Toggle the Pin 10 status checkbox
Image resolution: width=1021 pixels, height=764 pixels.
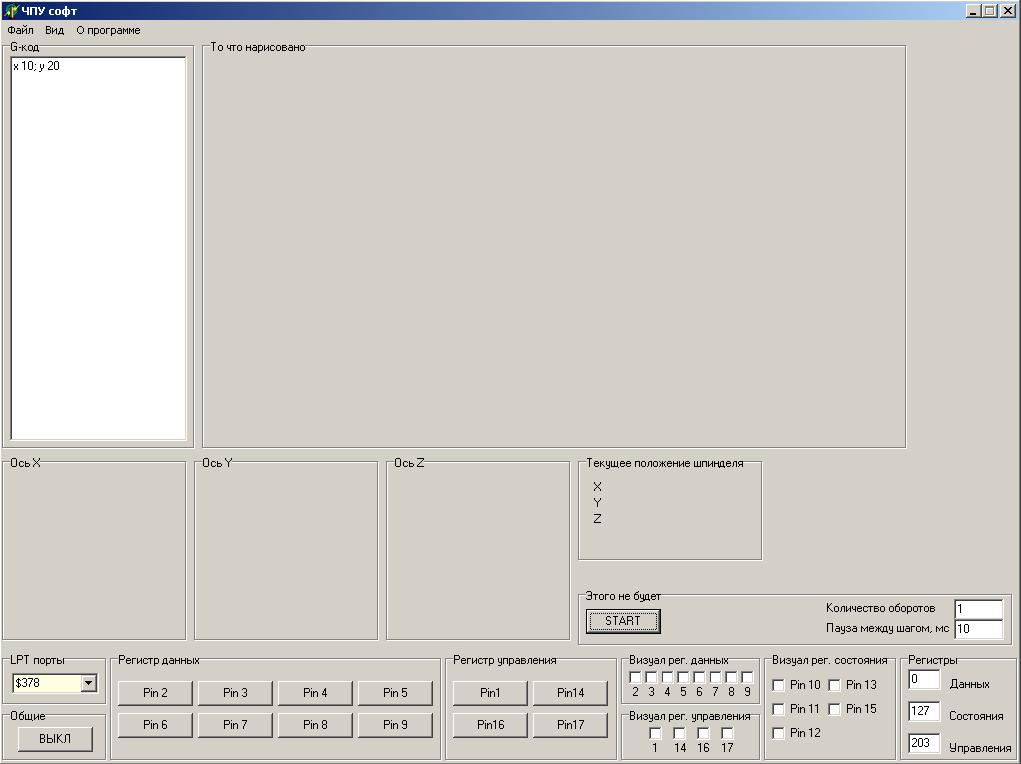[778, 685]
